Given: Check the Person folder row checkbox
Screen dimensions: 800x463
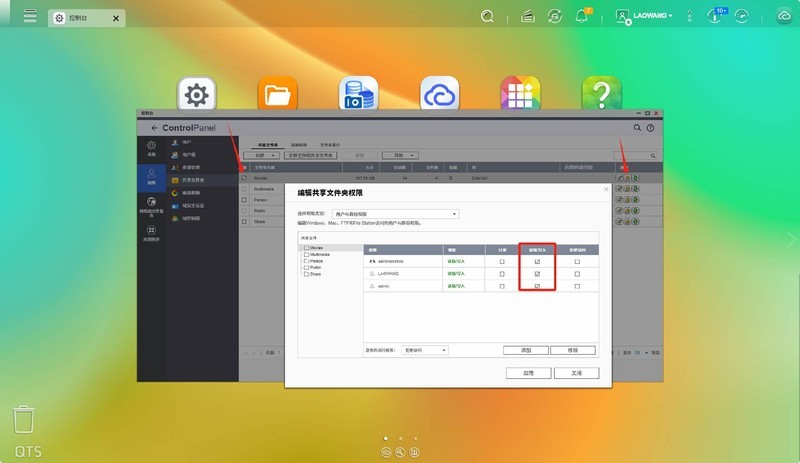Looking at the screenshot, I should point(244,200).
